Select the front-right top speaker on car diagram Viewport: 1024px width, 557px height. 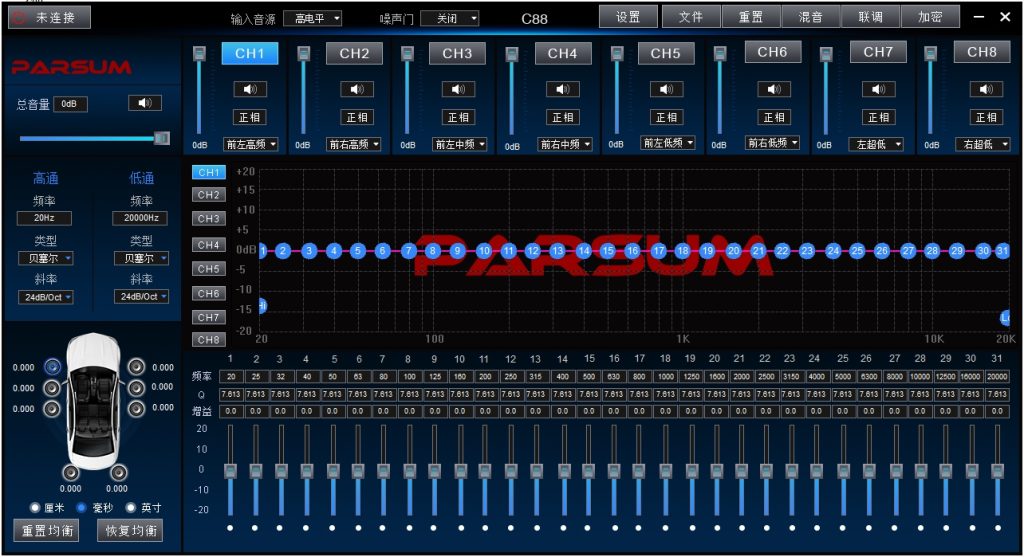[x=136, y=367]
